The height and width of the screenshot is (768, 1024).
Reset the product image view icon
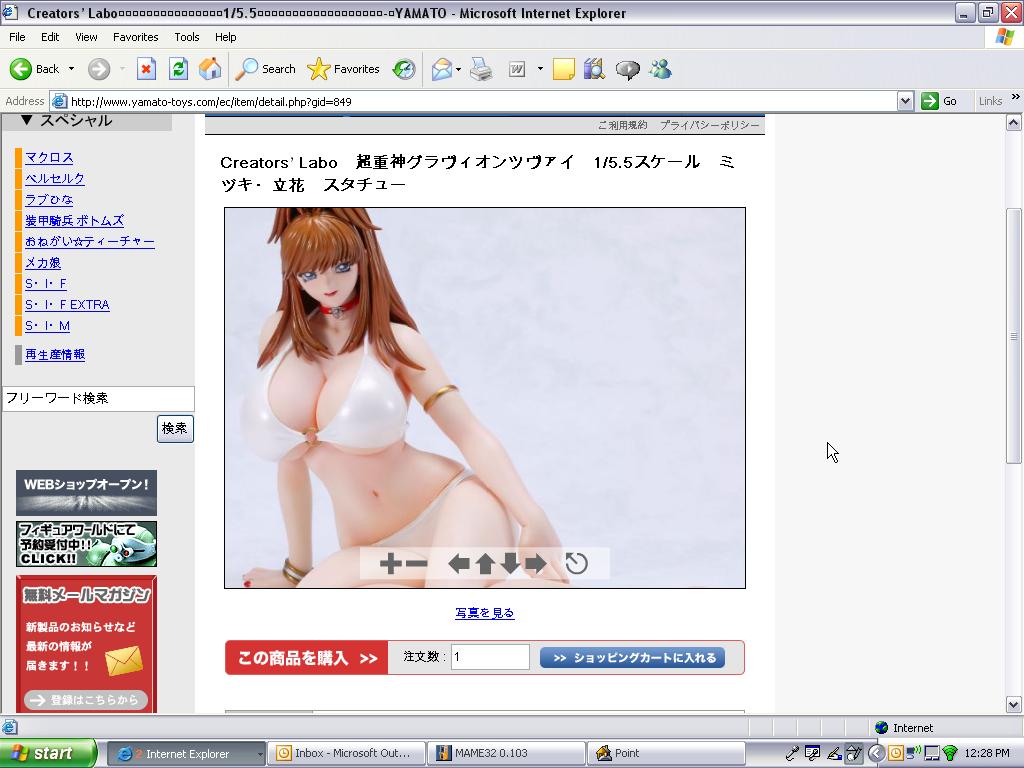(x=576, y=563)
